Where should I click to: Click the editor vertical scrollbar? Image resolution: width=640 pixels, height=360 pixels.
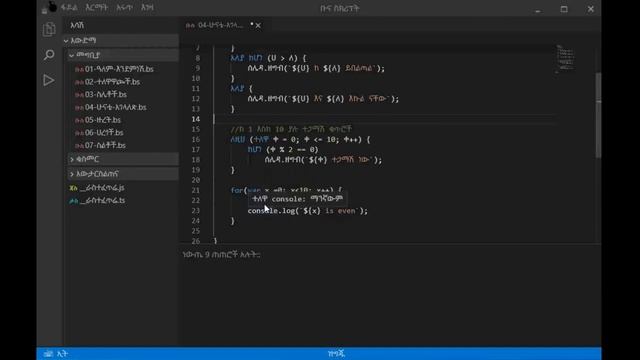[598, 115]
